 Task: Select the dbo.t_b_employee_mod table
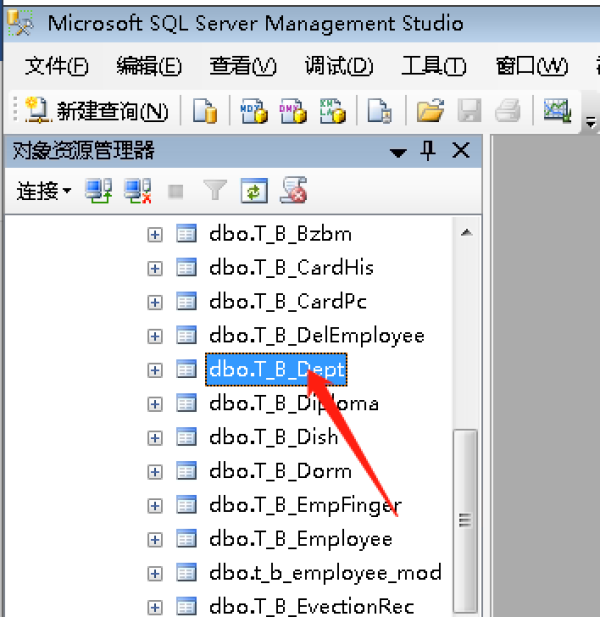pos(325,573)
